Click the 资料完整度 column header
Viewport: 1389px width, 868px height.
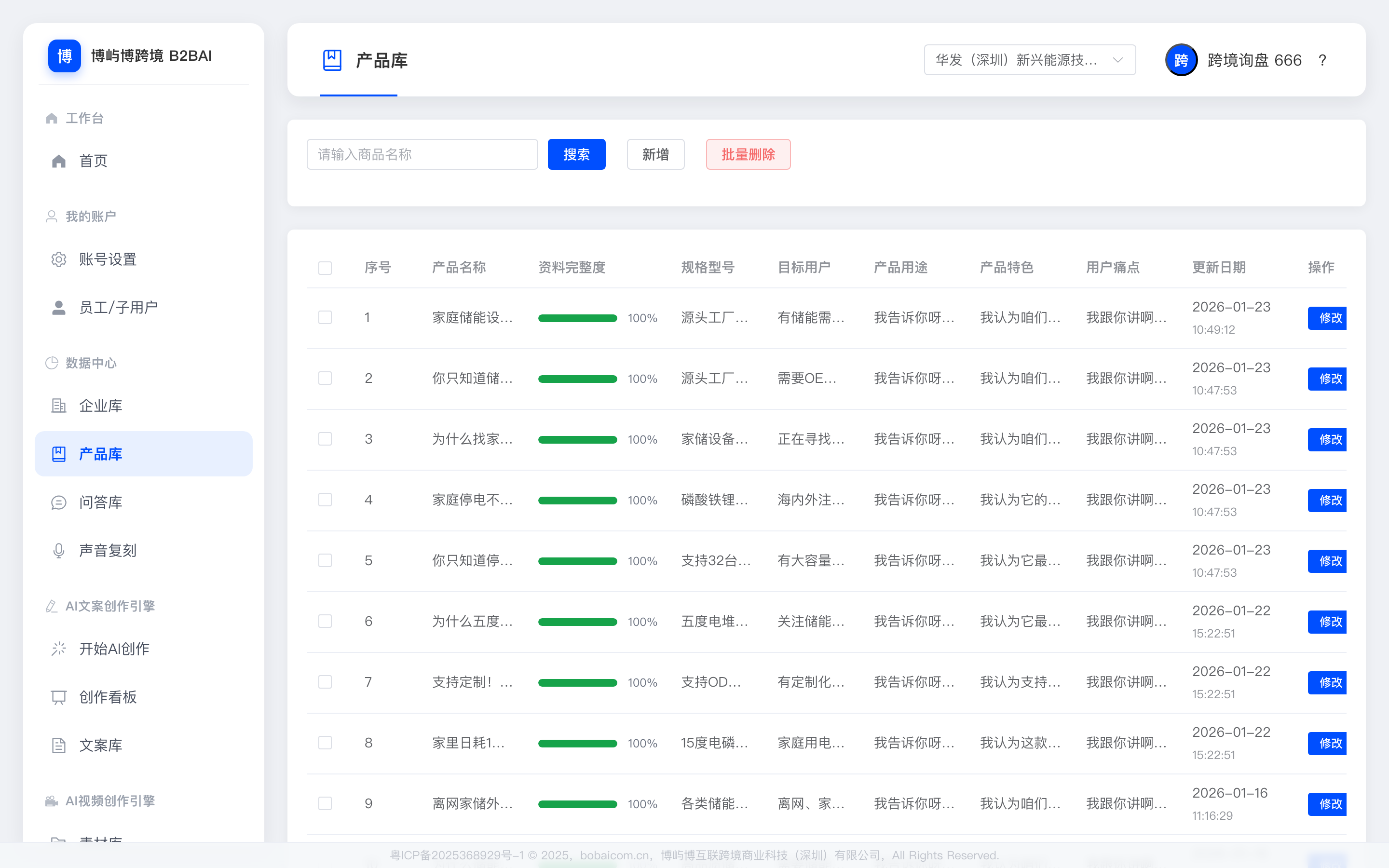pos(572,268)
